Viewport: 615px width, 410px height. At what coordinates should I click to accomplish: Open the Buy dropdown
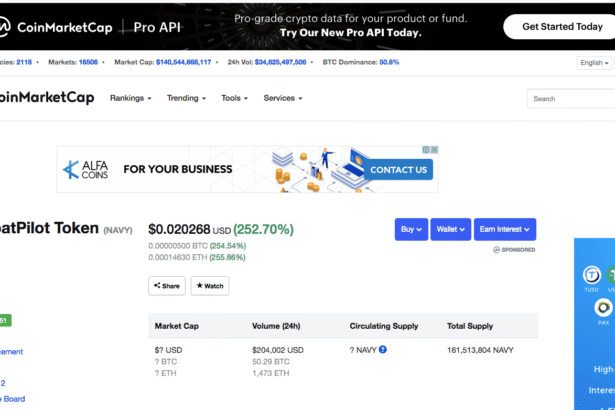411,229
